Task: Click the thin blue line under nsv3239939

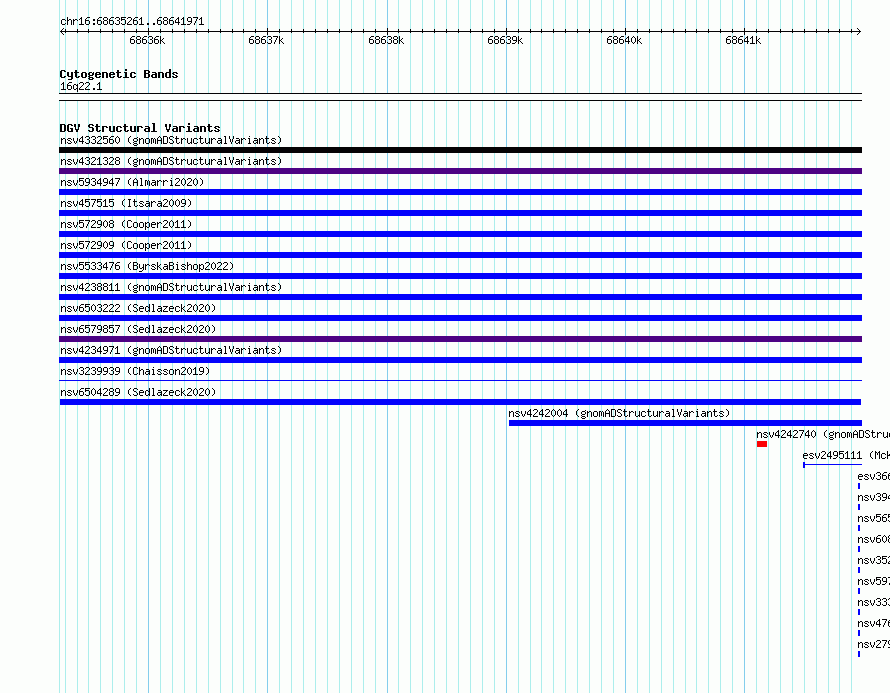Action: click(x=460, y=381)
